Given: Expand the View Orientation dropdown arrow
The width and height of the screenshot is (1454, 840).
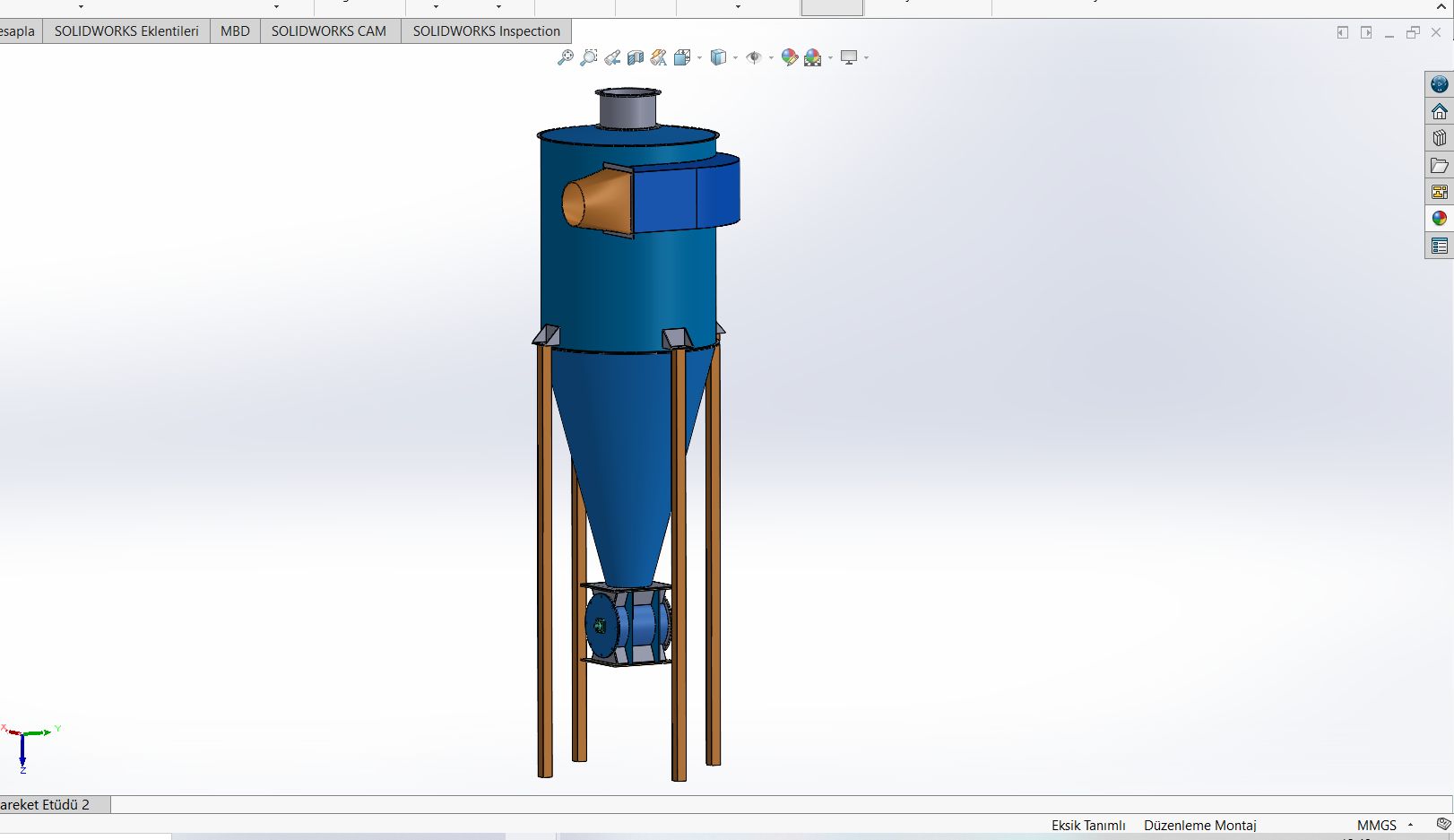Looking at the screenshot, I should point(699,58).
